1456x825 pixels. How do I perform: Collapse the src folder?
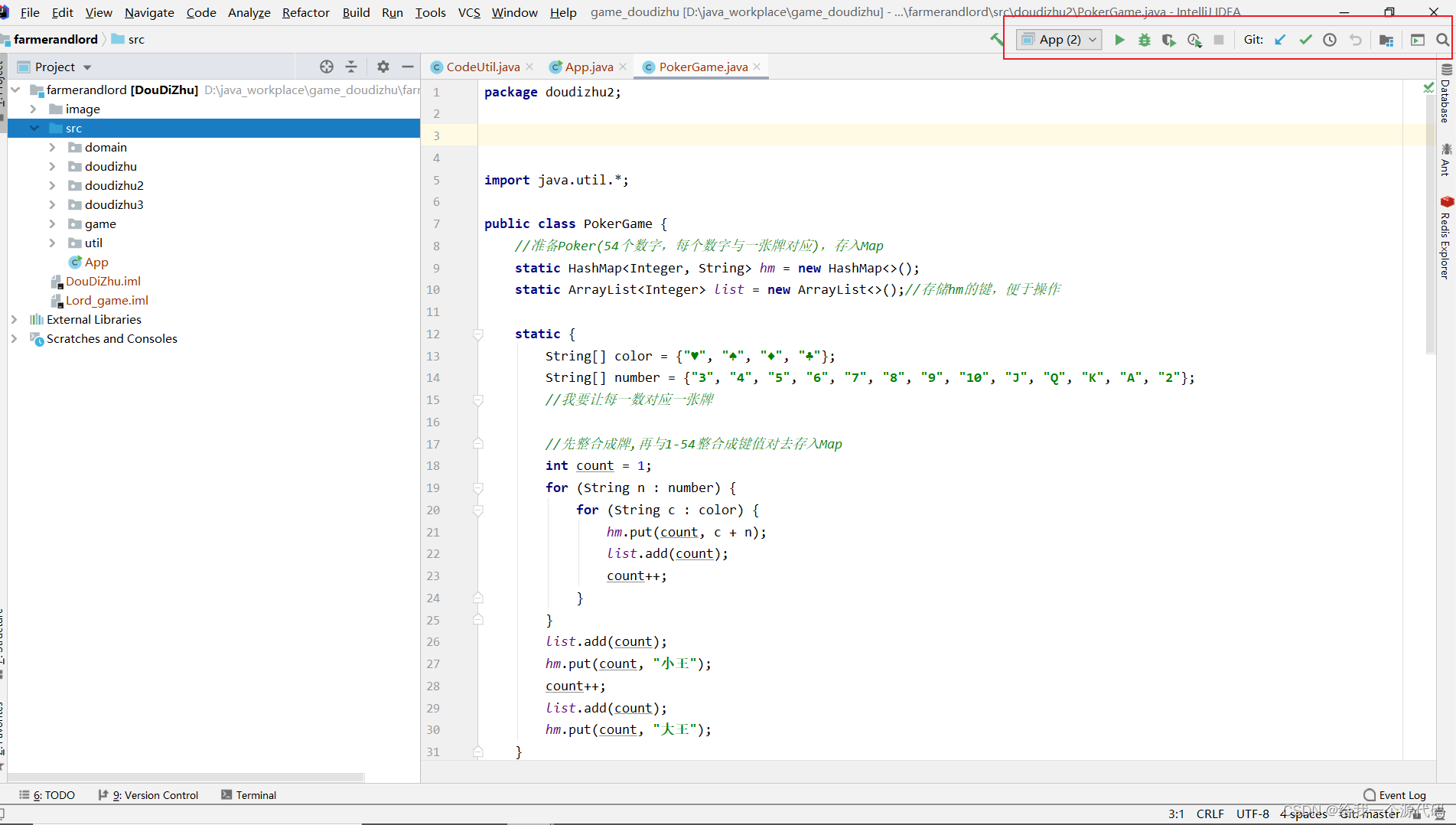click(x=34, y=128)
